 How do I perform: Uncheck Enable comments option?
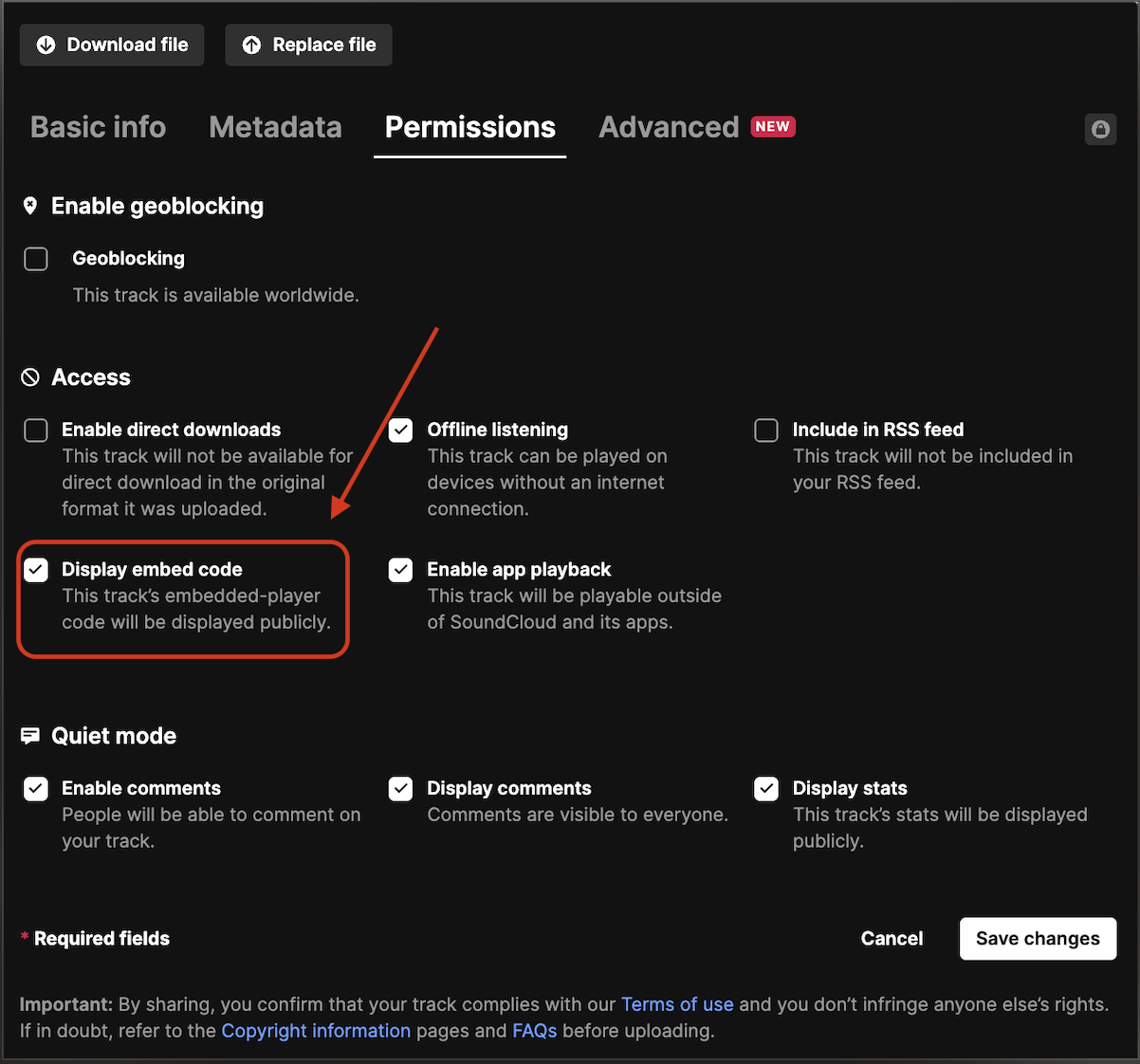(36, 789)
